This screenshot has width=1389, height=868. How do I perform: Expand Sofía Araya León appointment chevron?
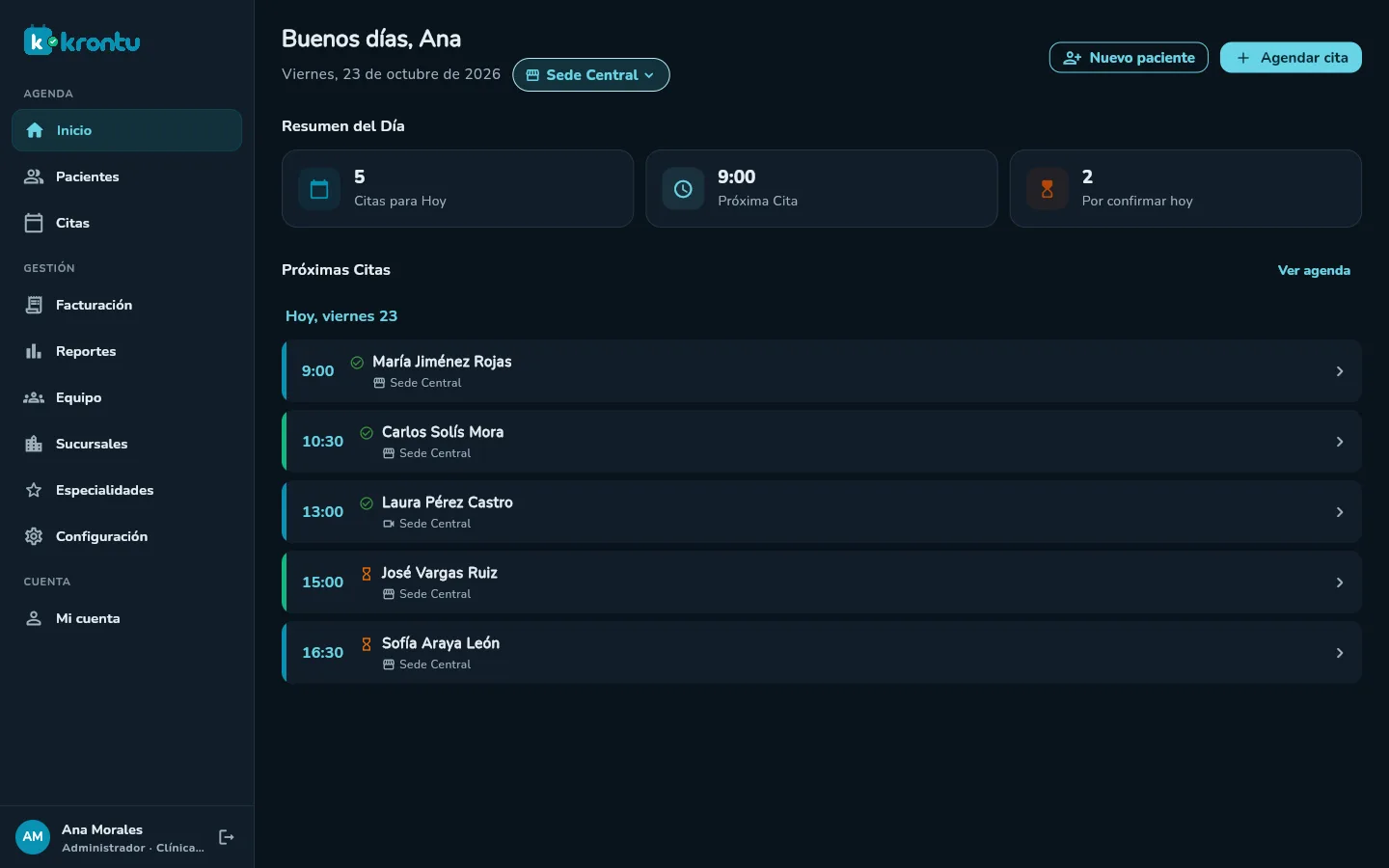1340,653
